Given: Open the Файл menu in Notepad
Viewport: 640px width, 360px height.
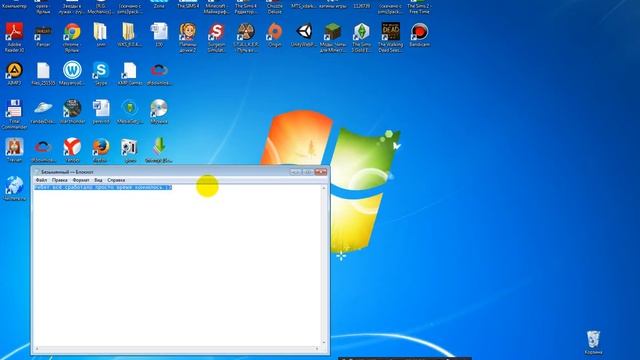Looking at the screenshot, I should point(41,180).
